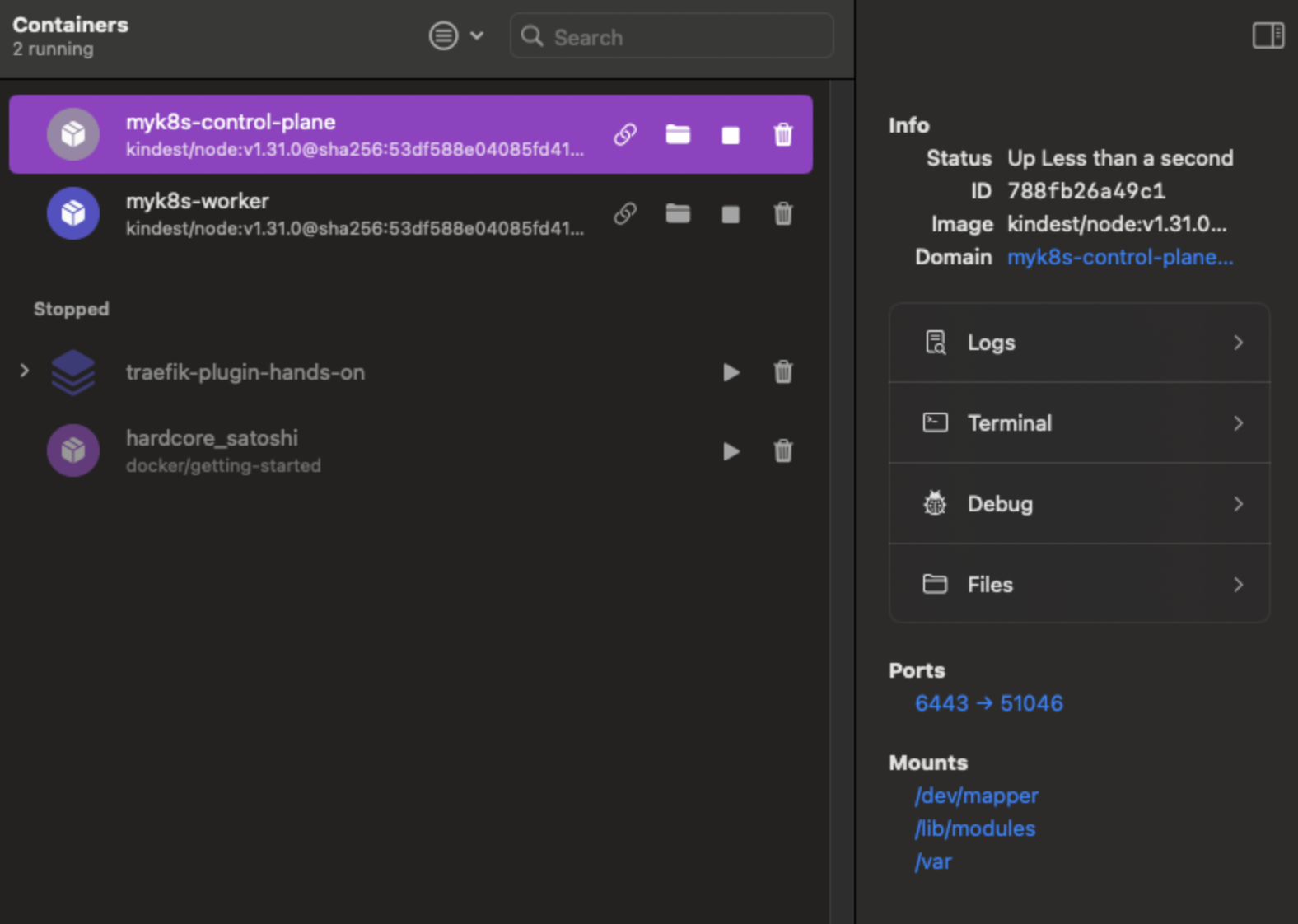This screenshot has width=1298, height=924.
Task: Open the Debug section
Action: pos(1079,504)
